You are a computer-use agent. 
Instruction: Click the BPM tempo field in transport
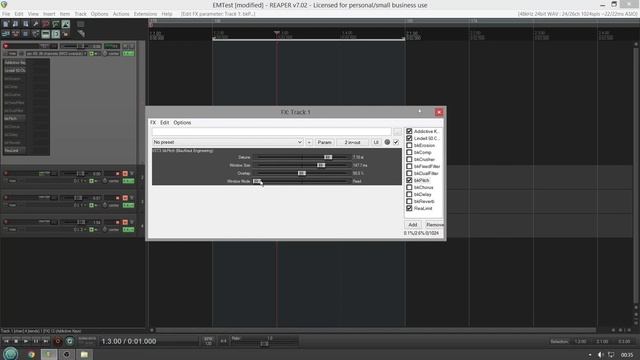click(x=209, y=341)
